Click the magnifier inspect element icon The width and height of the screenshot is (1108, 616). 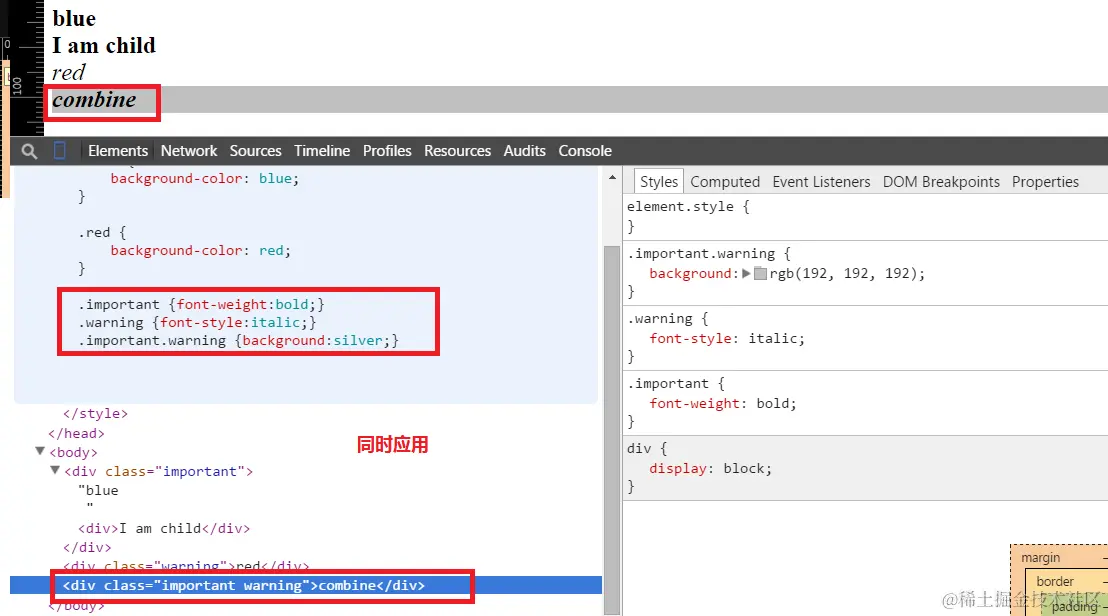29,151
